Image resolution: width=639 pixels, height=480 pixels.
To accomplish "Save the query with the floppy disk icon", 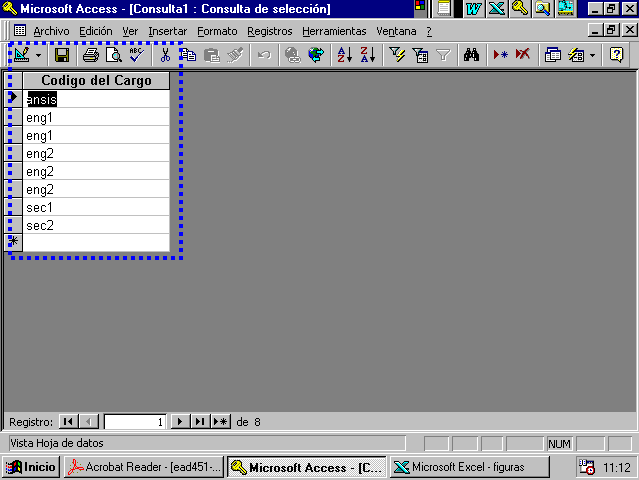I will (62, 55).
